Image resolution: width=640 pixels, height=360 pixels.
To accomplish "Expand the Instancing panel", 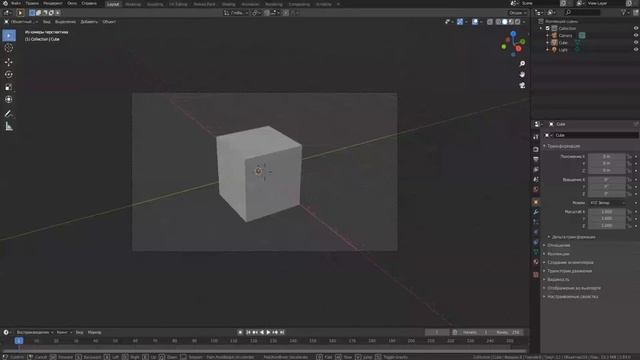I will 569,262.
